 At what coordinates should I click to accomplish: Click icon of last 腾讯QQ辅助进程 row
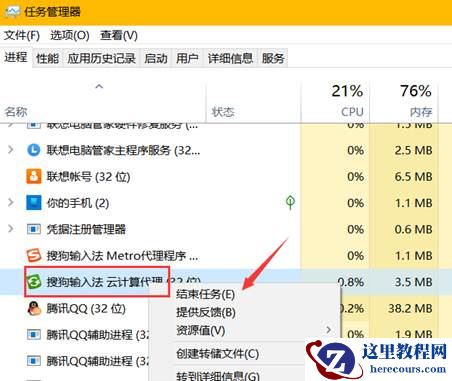tap(34, 361)
